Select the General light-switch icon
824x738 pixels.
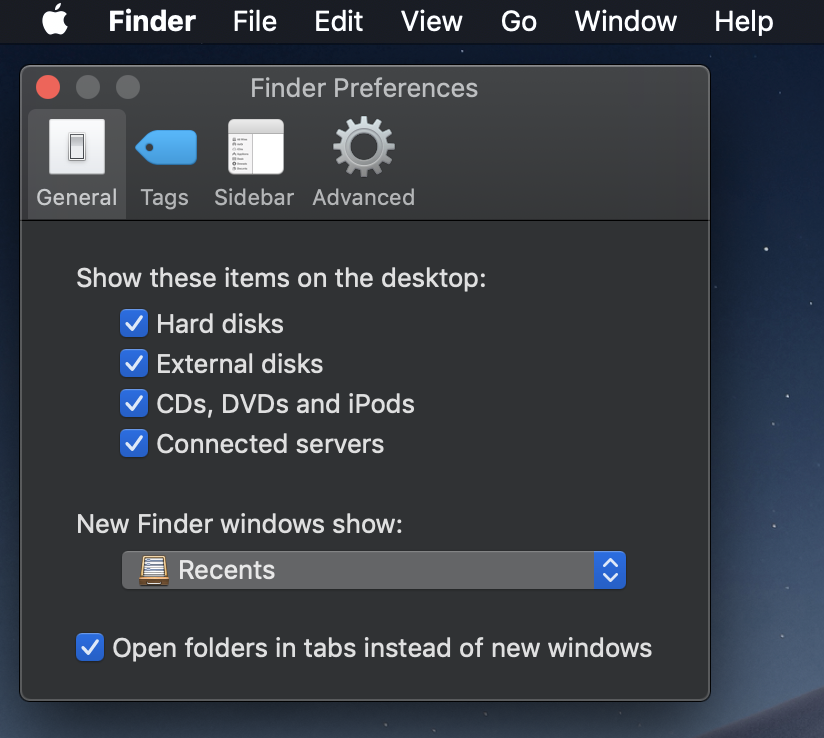pos(77,147)
